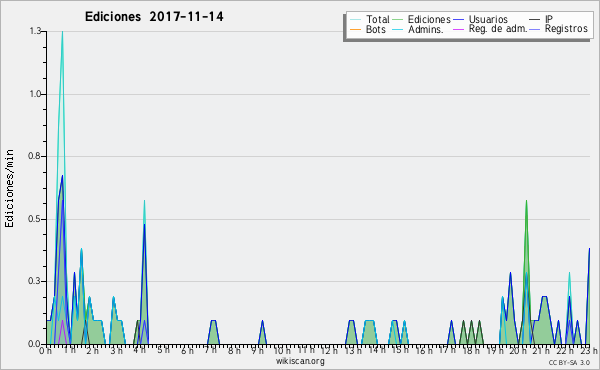Click the 13 h tick label
The height and width of the screenshot is (370, 600).
tap(353, 350)
